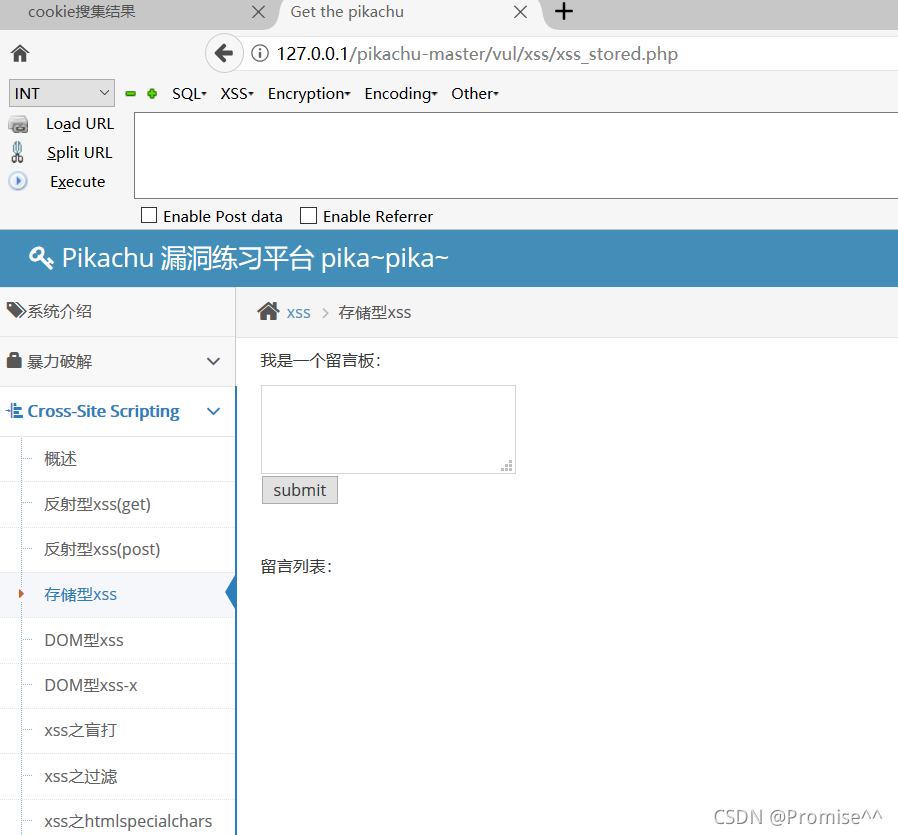Open the Encoding dropdown menu
Viewport: 898px width, 835px height.
[401, 93]
